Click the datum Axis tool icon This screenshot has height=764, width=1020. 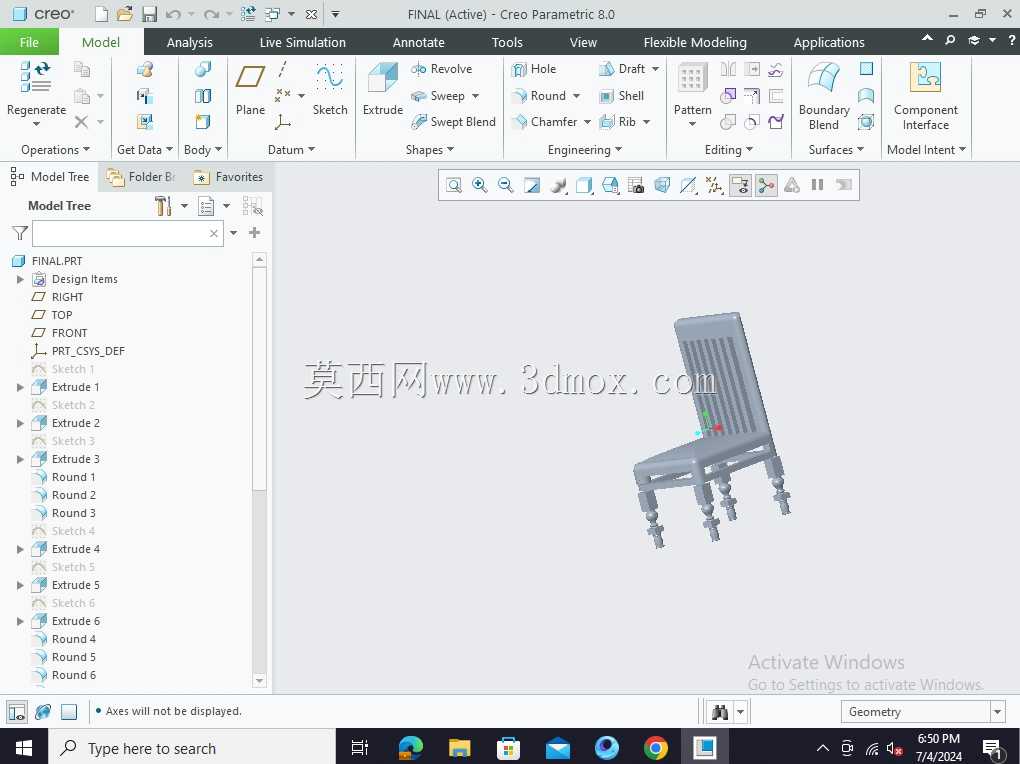point(283,70)
